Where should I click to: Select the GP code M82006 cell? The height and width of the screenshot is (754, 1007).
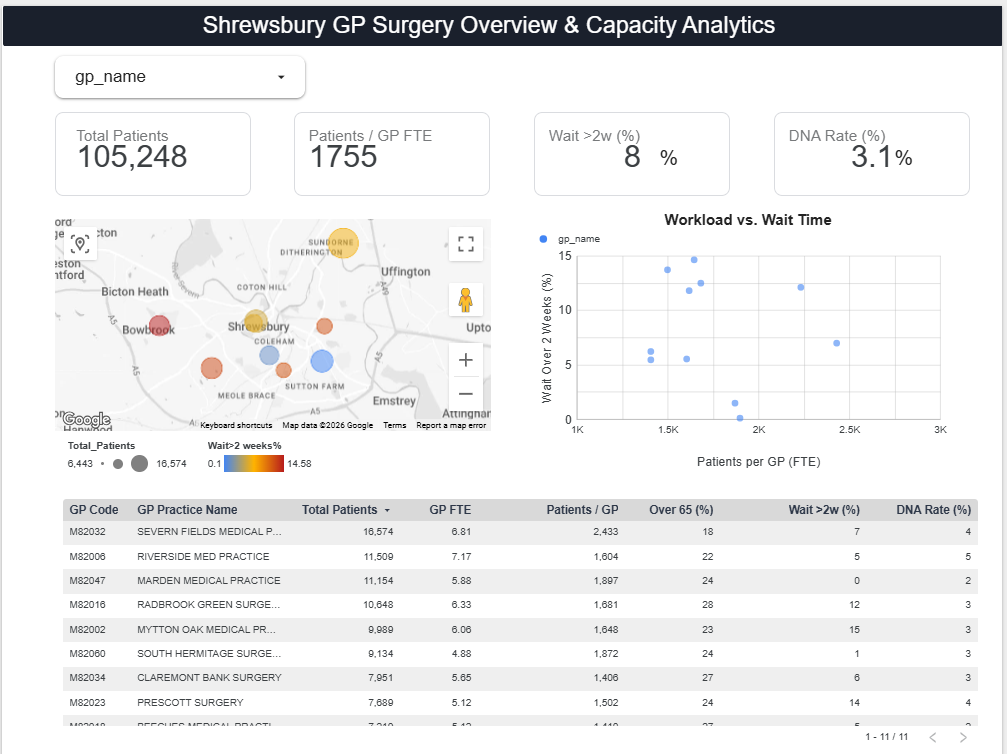[87, 557]
